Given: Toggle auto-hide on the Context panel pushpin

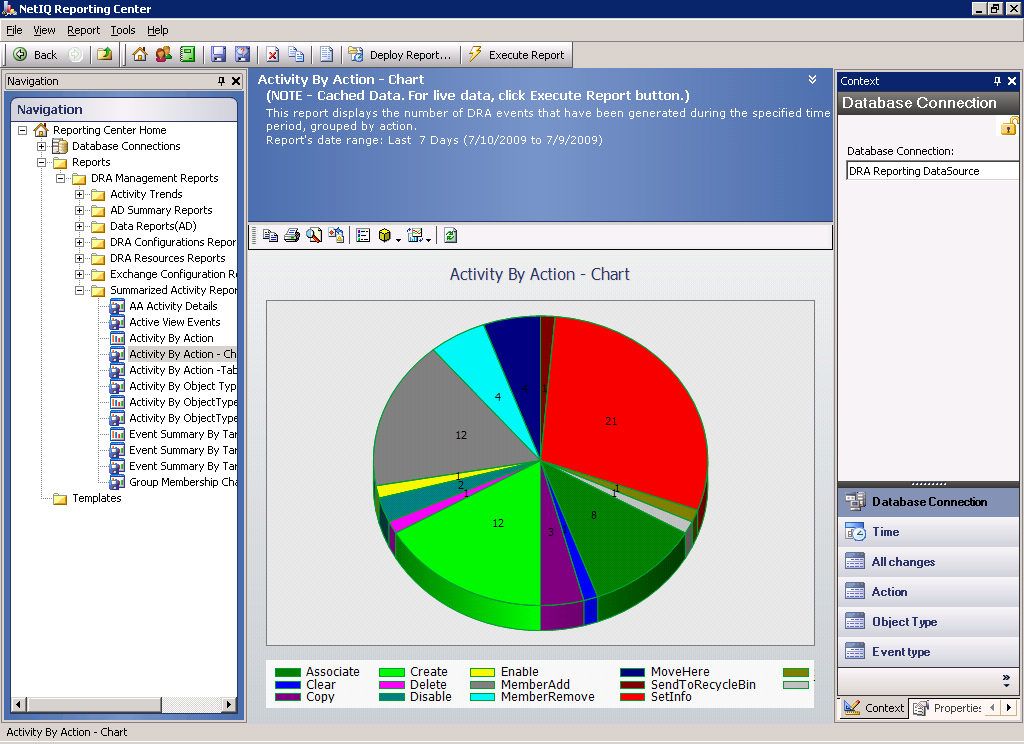Looking at the screenshot, I should click(x=996, y=81).
